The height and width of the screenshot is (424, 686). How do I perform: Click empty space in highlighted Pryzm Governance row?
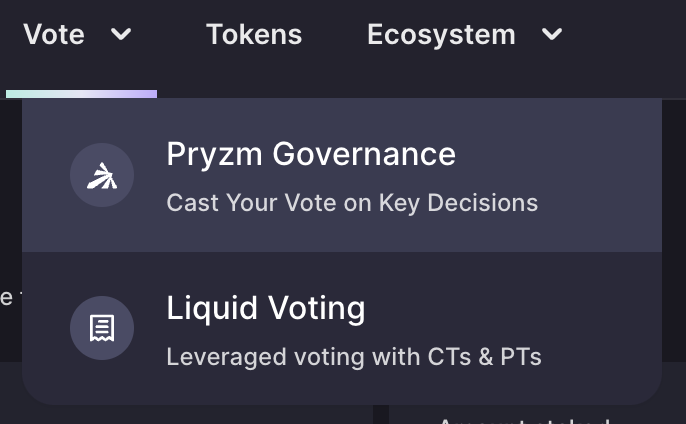[x=599, y=175]
